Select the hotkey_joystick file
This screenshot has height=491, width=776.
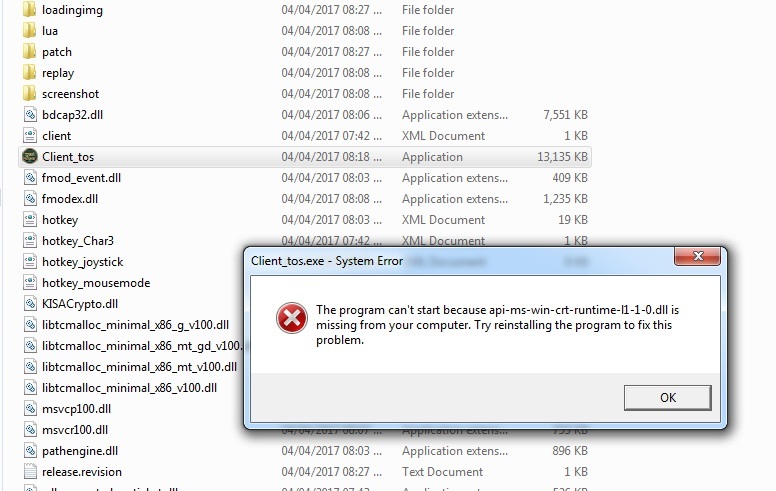[x=82, y=262]
